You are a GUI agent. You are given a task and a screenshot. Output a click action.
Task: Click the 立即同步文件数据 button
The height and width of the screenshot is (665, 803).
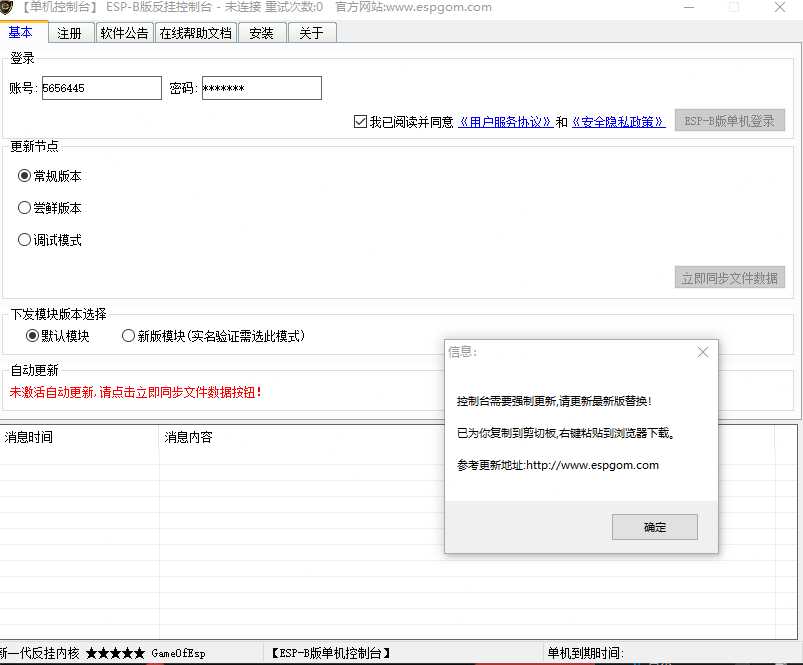coord(729,278)
